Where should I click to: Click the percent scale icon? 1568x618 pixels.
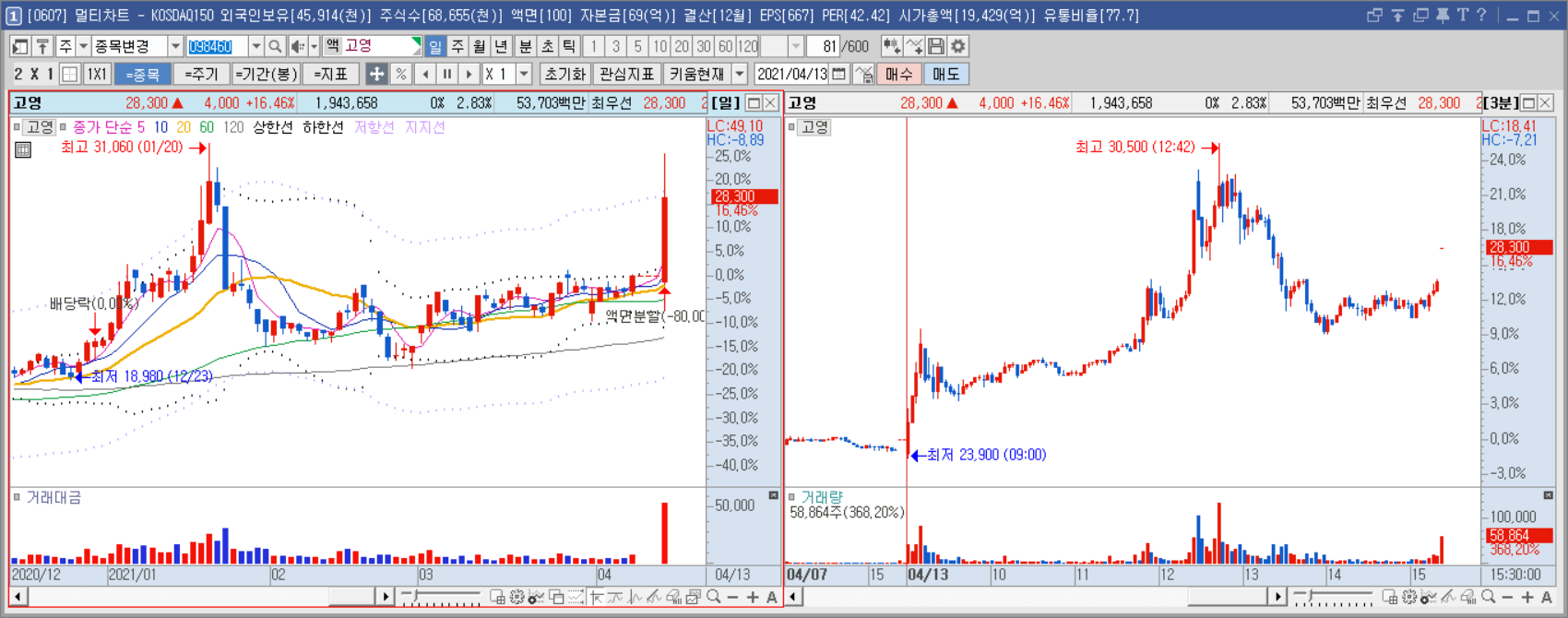401,74
